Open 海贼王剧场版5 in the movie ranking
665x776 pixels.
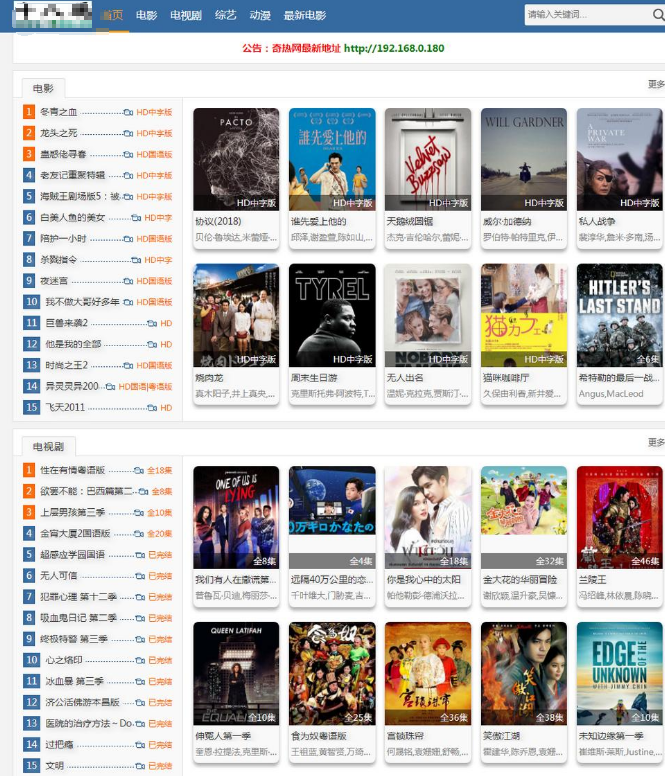coord(80,196)
